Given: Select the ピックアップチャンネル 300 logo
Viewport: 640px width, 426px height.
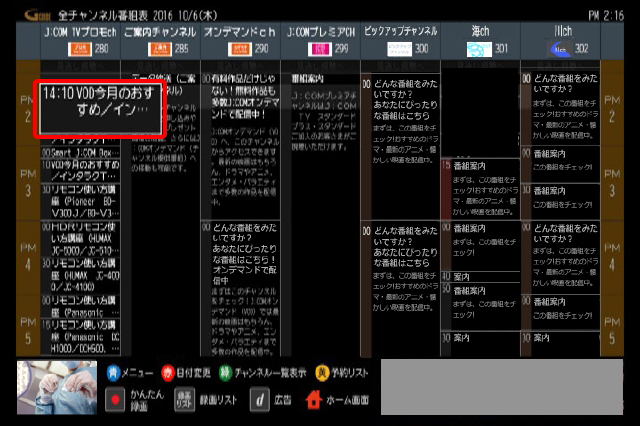Looking at the screenshot, I should point(400,49).
